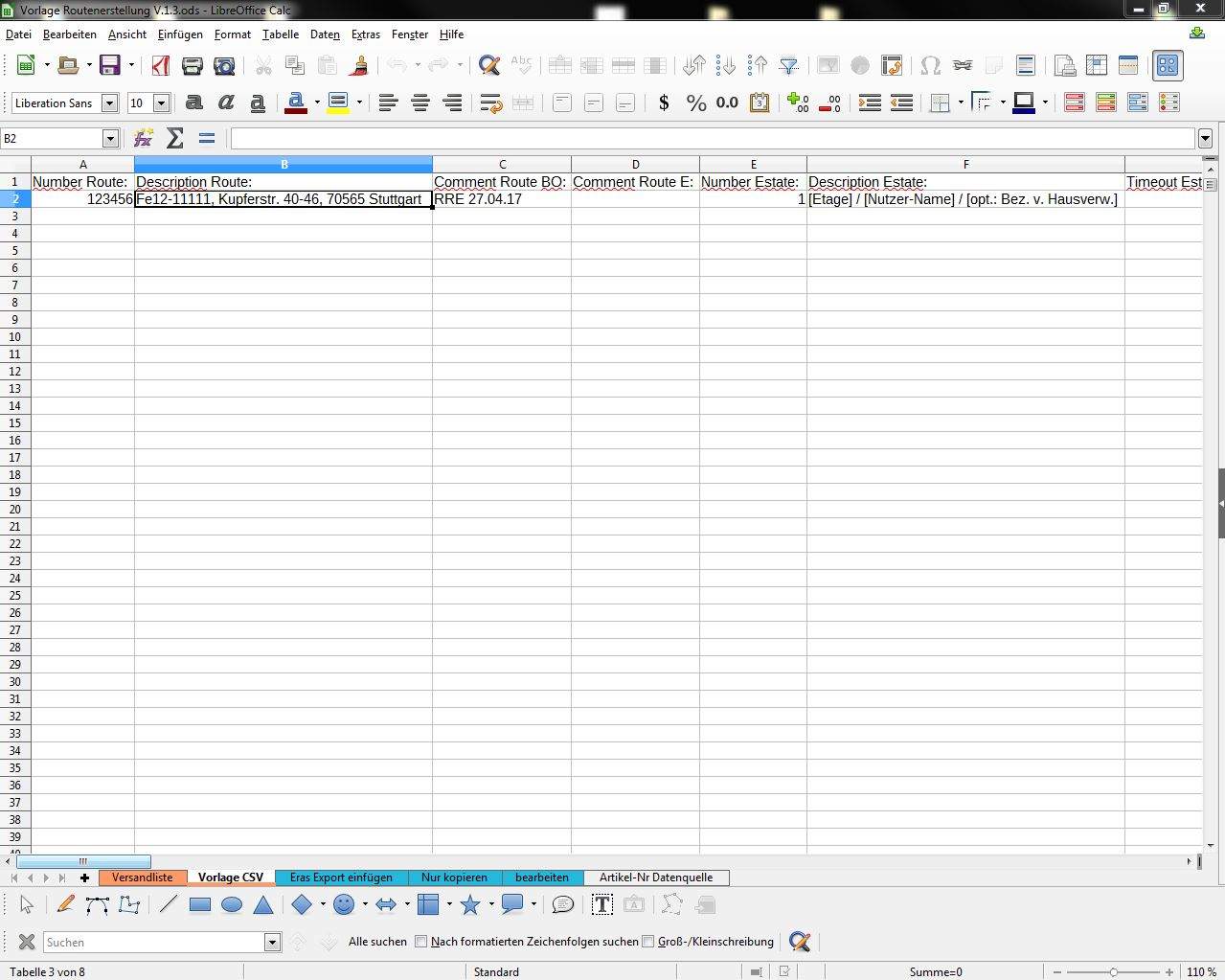
Task: Check Nach formatierten Zeichenfolgen suchen
Action: point(421,942)
